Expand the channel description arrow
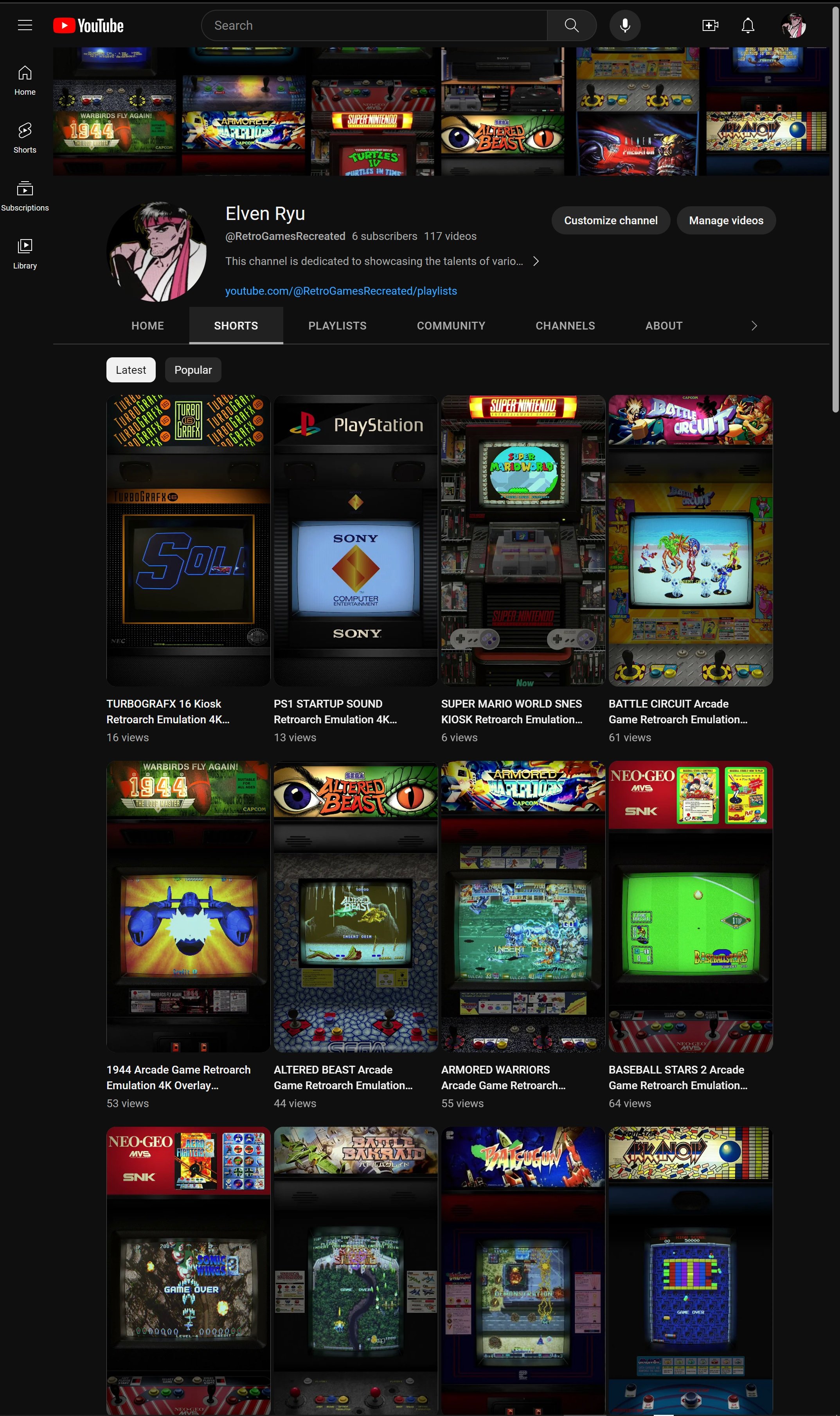Image resolution: width=840 pixels, height=1416 pixels. click(536, 261)
